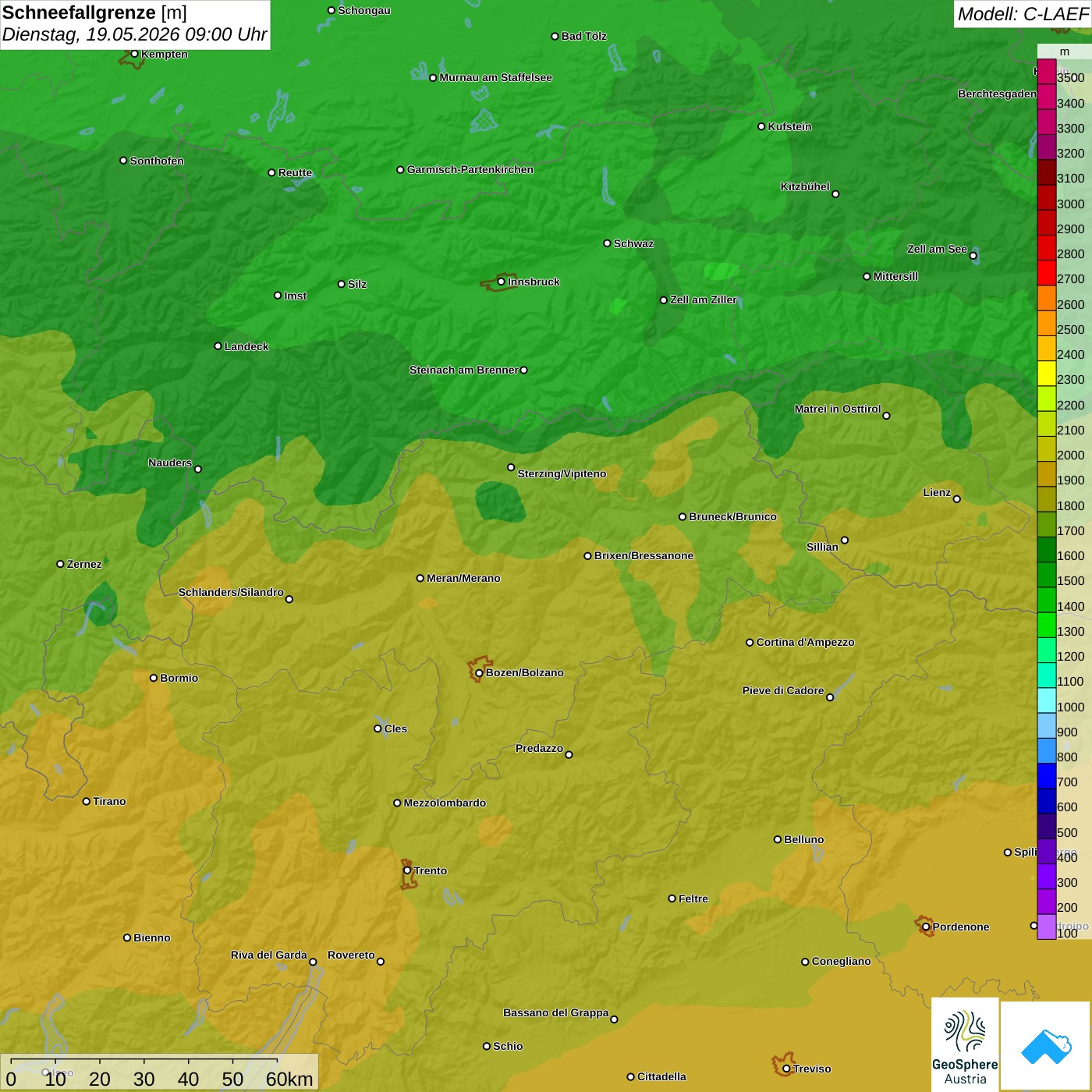Click the 1300 m green legend swatch

[x=1046, y=626]
